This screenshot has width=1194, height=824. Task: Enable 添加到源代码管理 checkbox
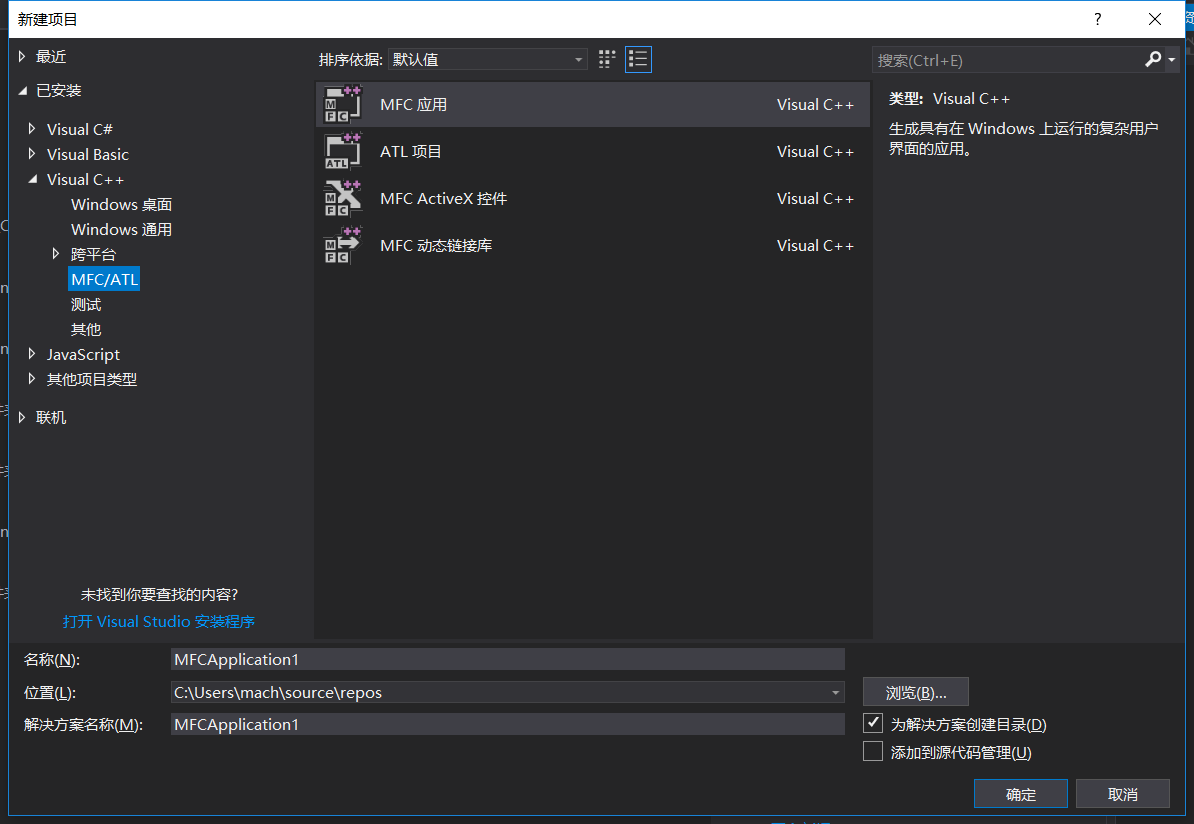point(873,752)
